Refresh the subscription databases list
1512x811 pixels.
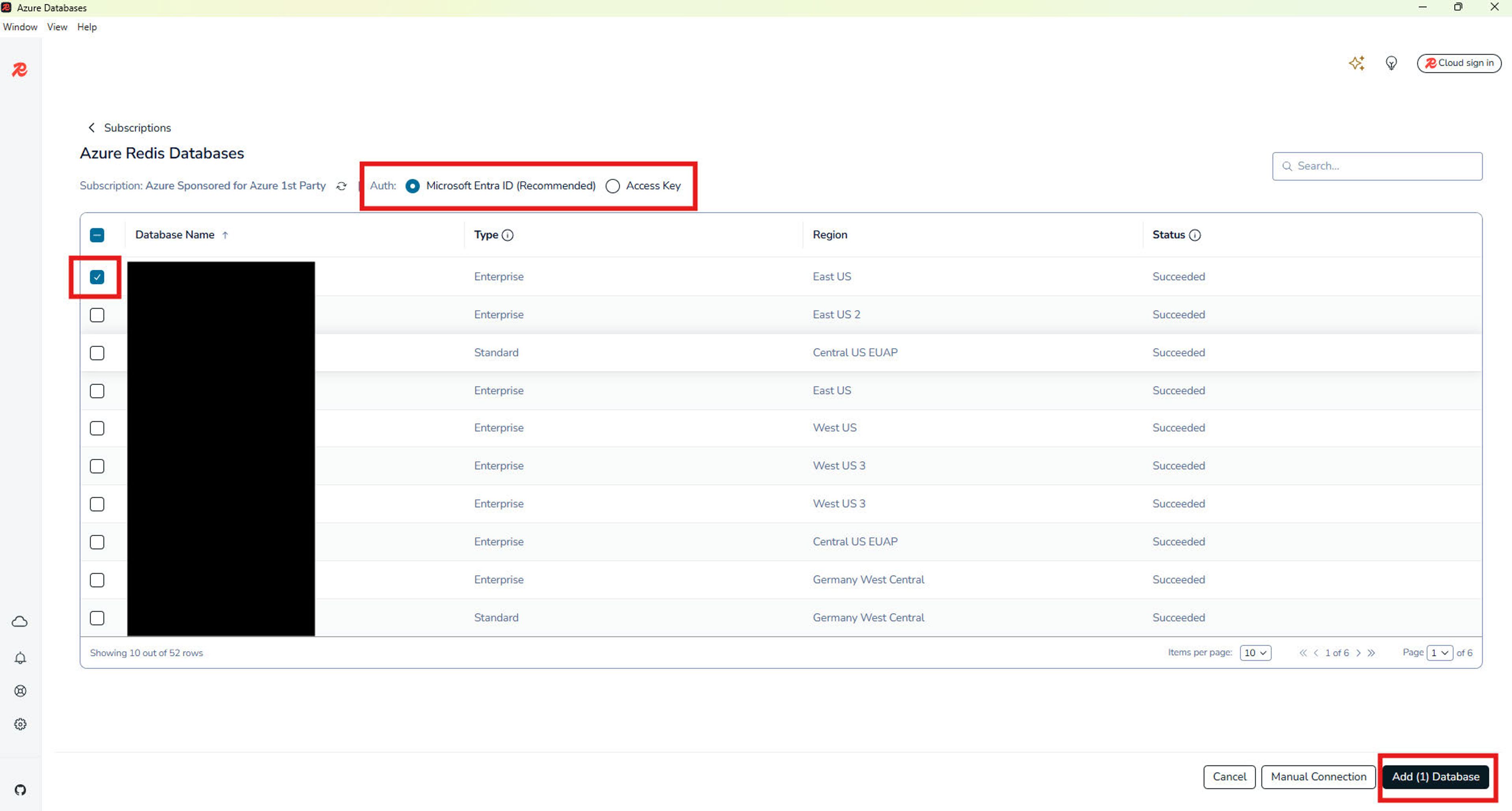(x=341, y=186)
